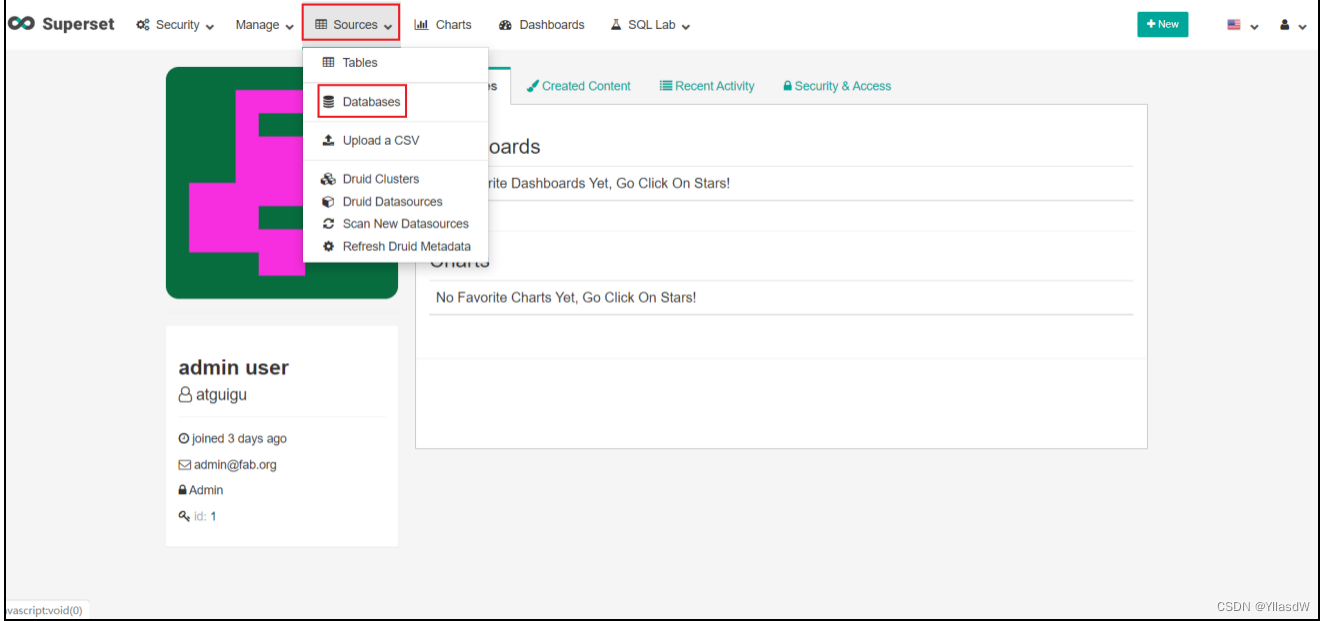Click the bar chart icon beside Charts
Screen dimensions: 1325x621
tap(421, 25)
